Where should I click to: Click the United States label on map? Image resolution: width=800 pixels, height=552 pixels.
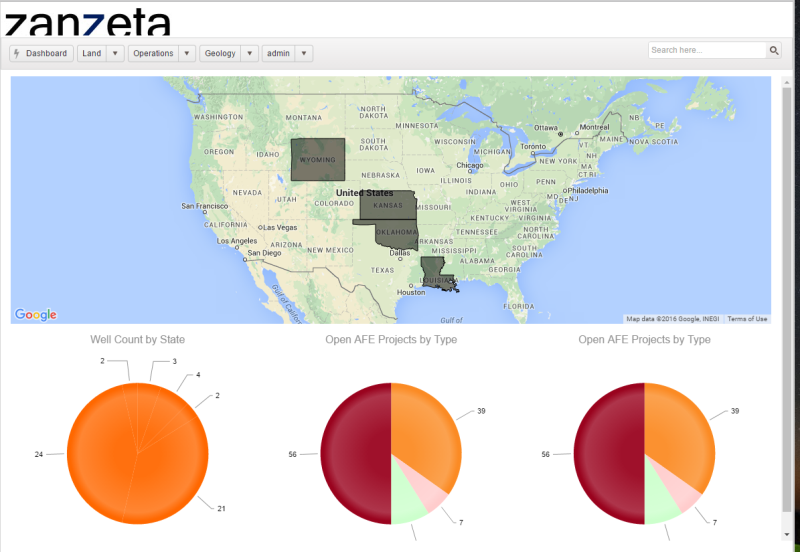click(364, 193)
